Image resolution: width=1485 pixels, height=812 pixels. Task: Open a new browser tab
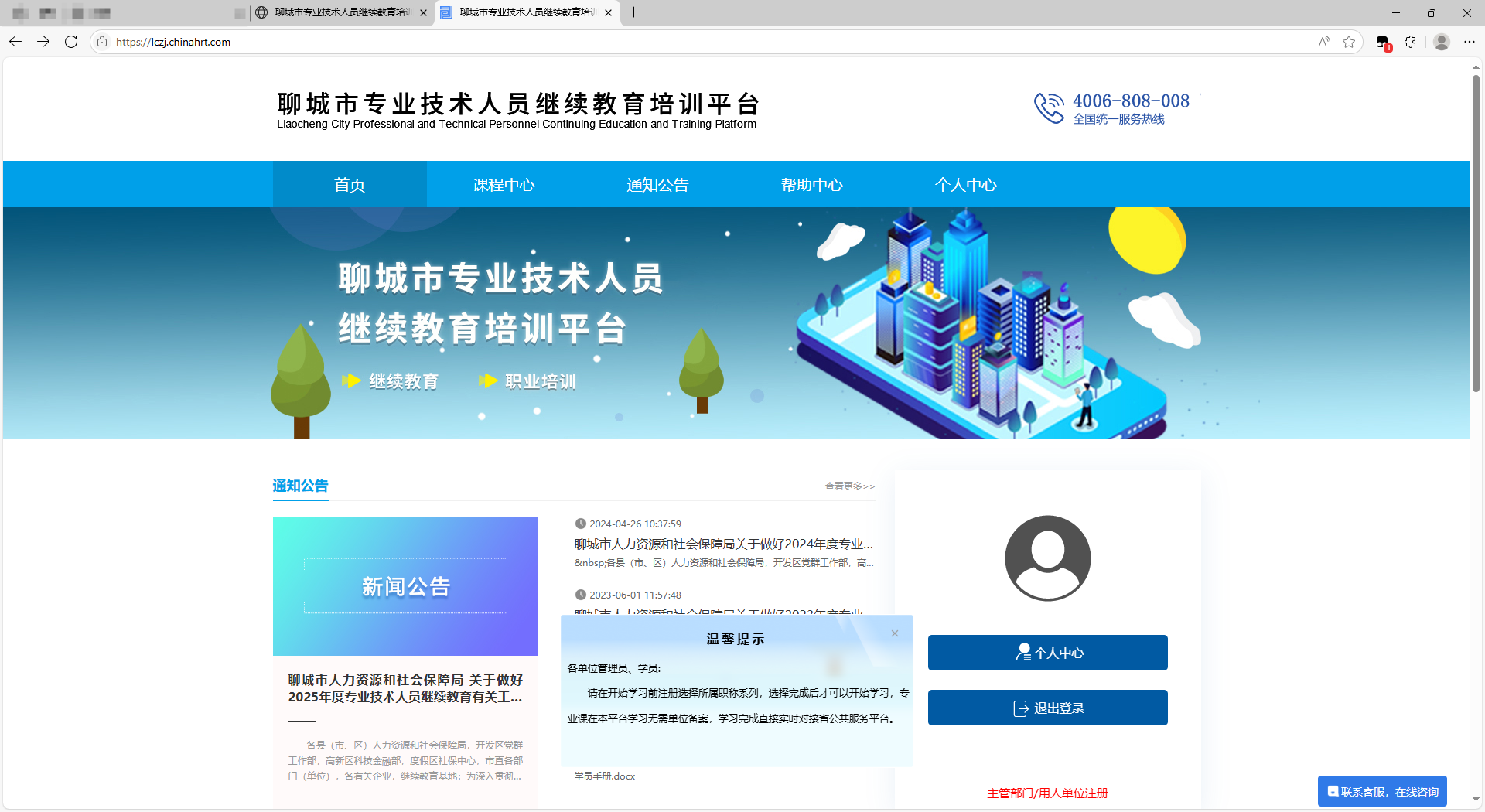[634, 12]
